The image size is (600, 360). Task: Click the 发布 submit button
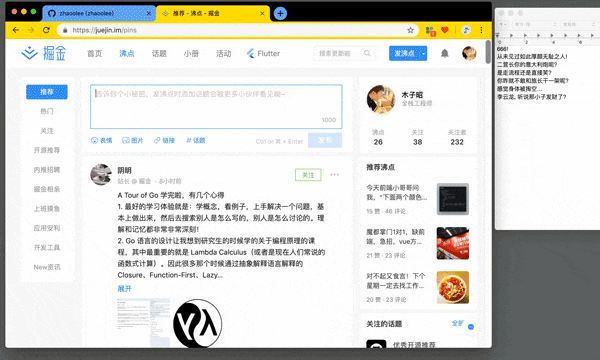[x=325, y=140]
